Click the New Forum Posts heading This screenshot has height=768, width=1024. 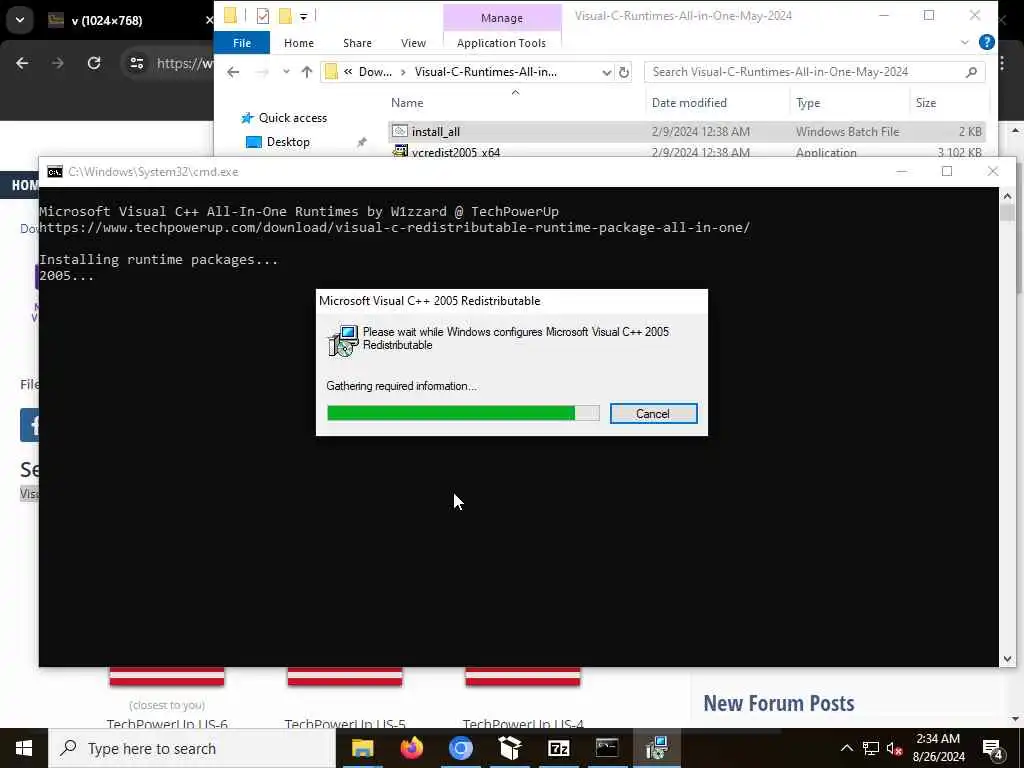pyautogui.click(x=778, y=703)
